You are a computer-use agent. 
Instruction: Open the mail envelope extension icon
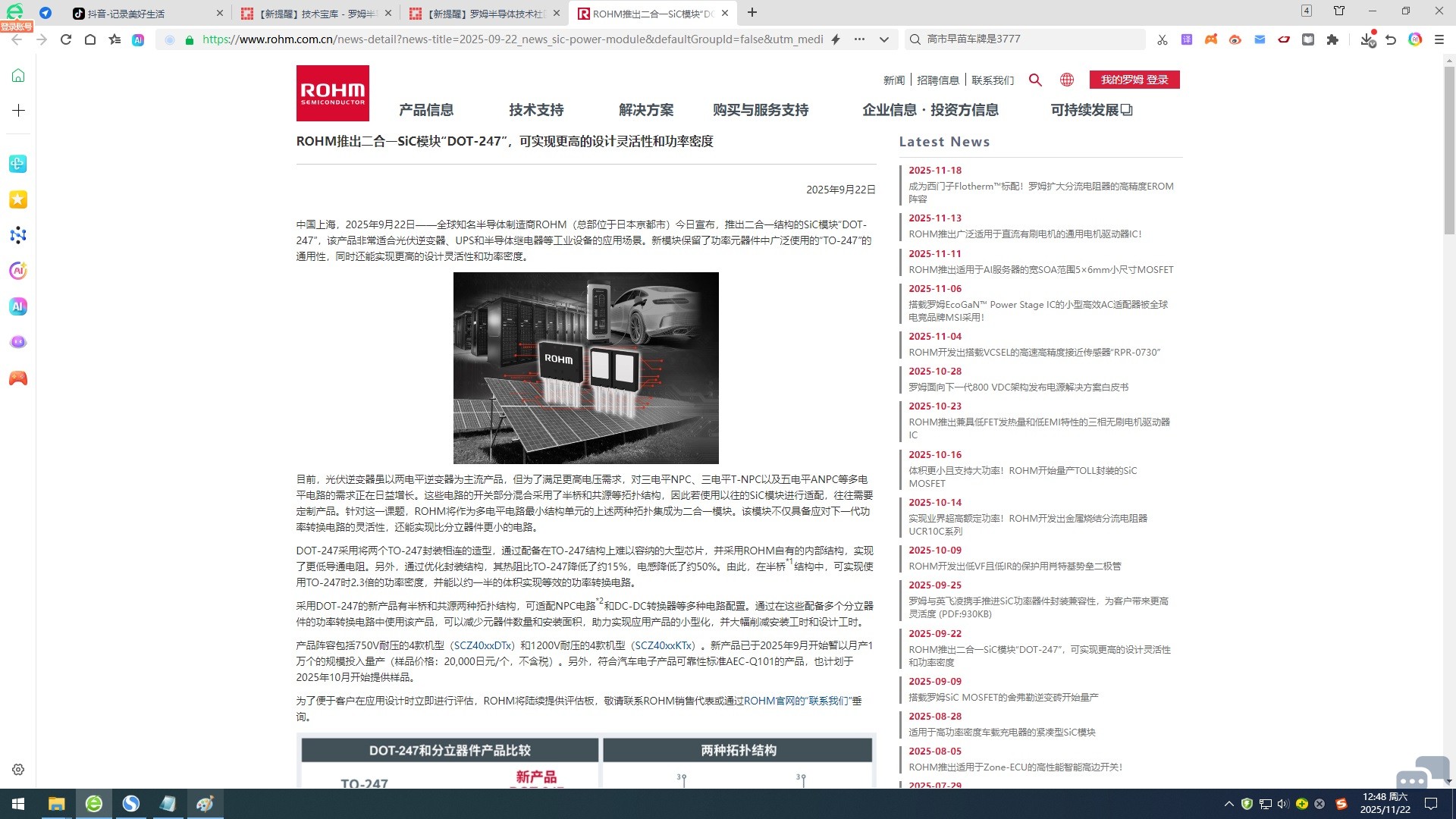tap(1260, 39)
